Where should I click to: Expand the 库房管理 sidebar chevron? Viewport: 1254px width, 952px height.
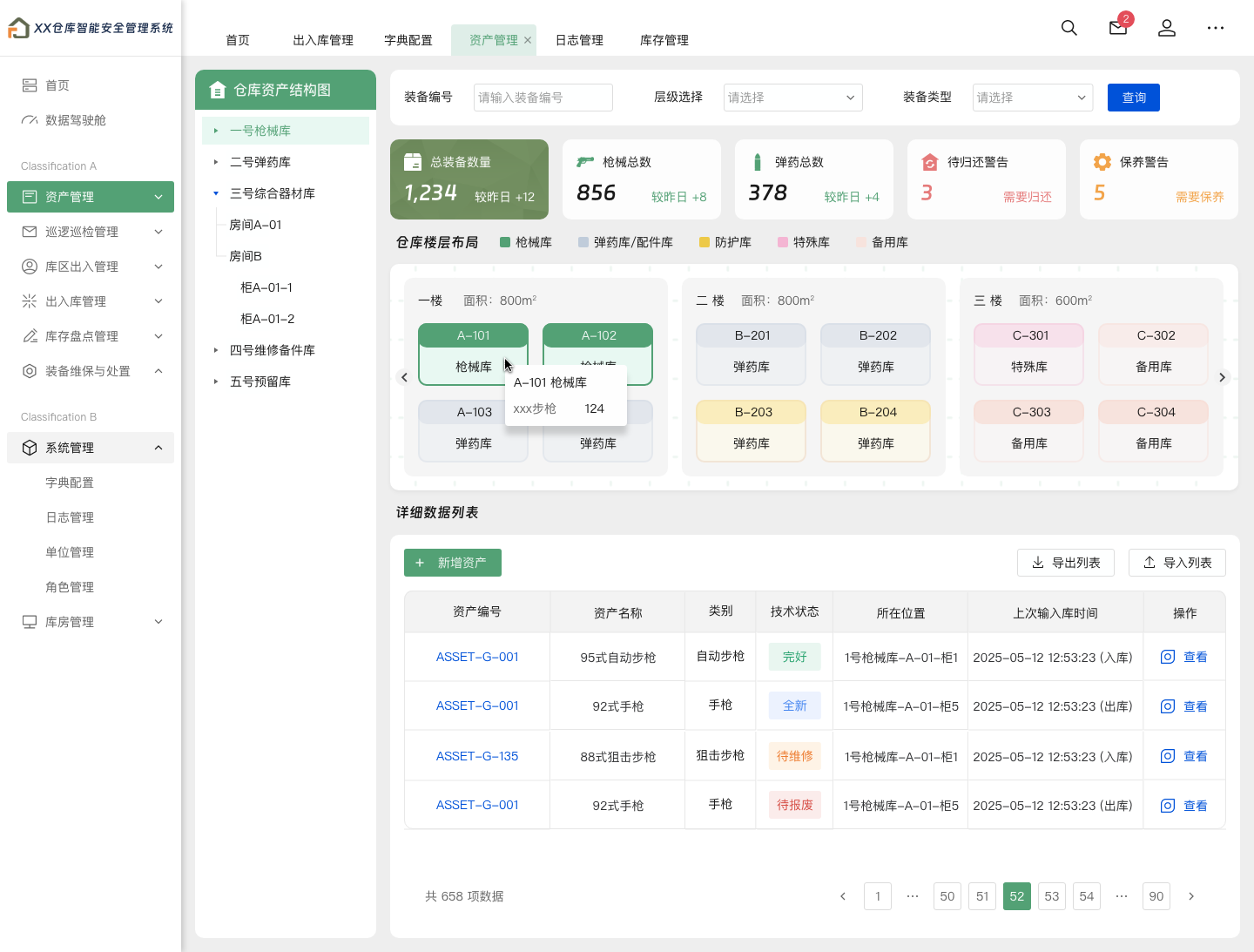click(158, 622)
